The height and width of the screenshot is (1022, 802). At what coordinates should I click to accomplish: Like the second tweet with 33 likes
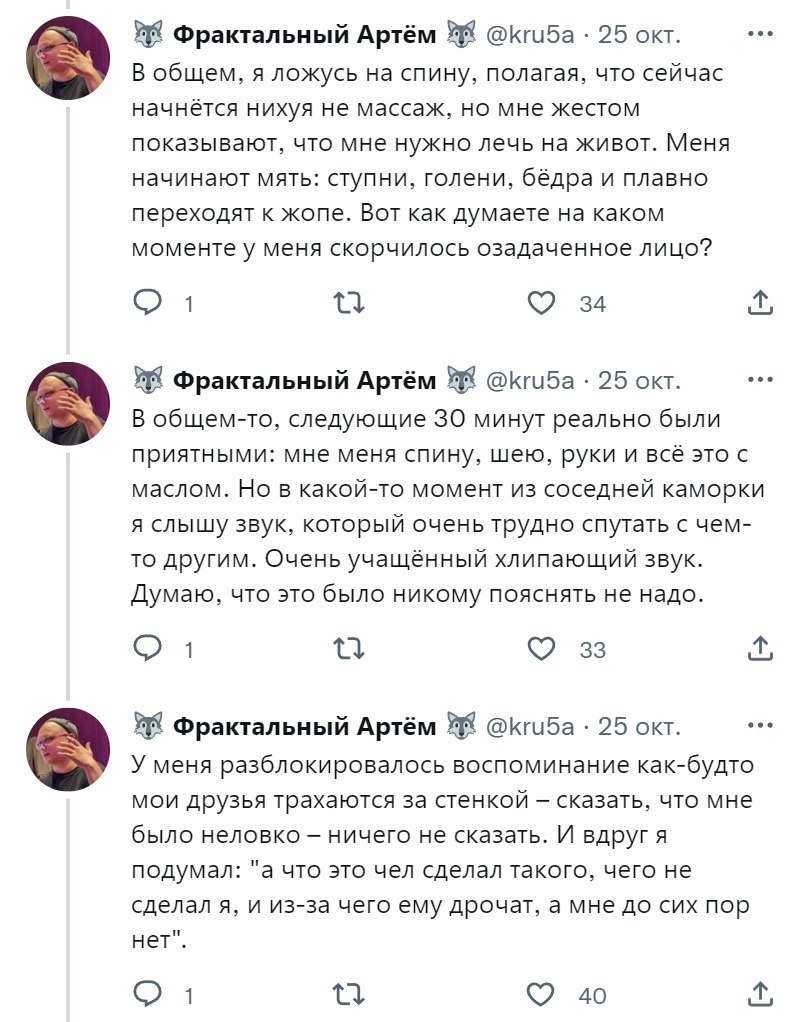(x=541, y=649)
